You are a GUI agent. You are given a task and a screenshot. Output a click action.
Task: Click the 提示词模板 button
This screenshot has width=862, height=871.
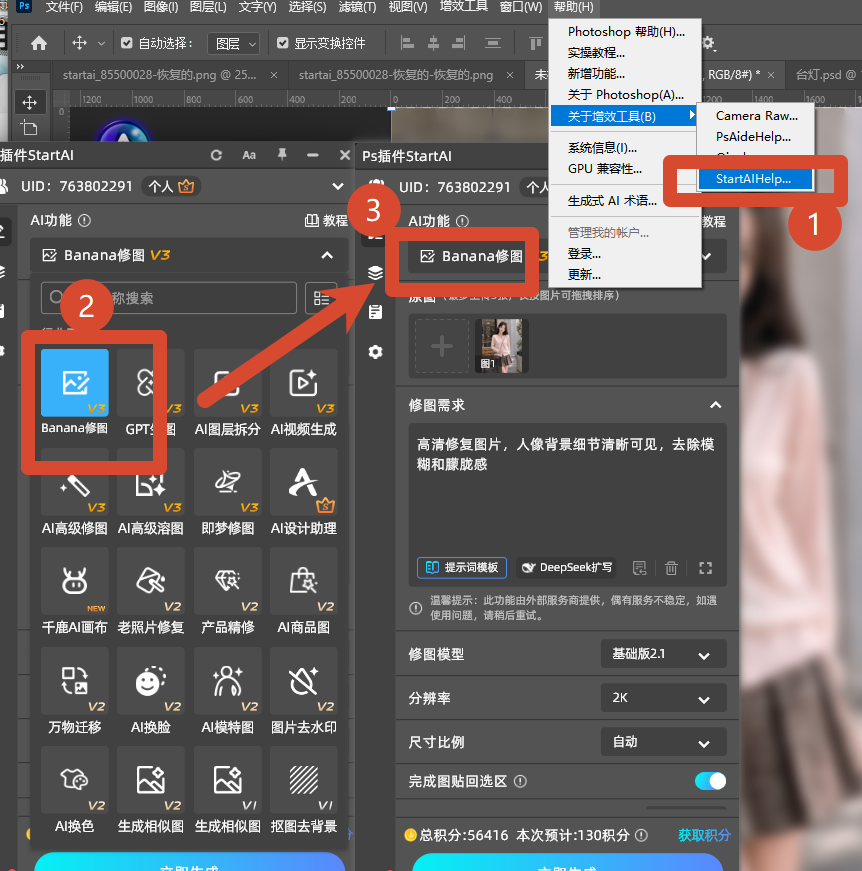[462, 568]
